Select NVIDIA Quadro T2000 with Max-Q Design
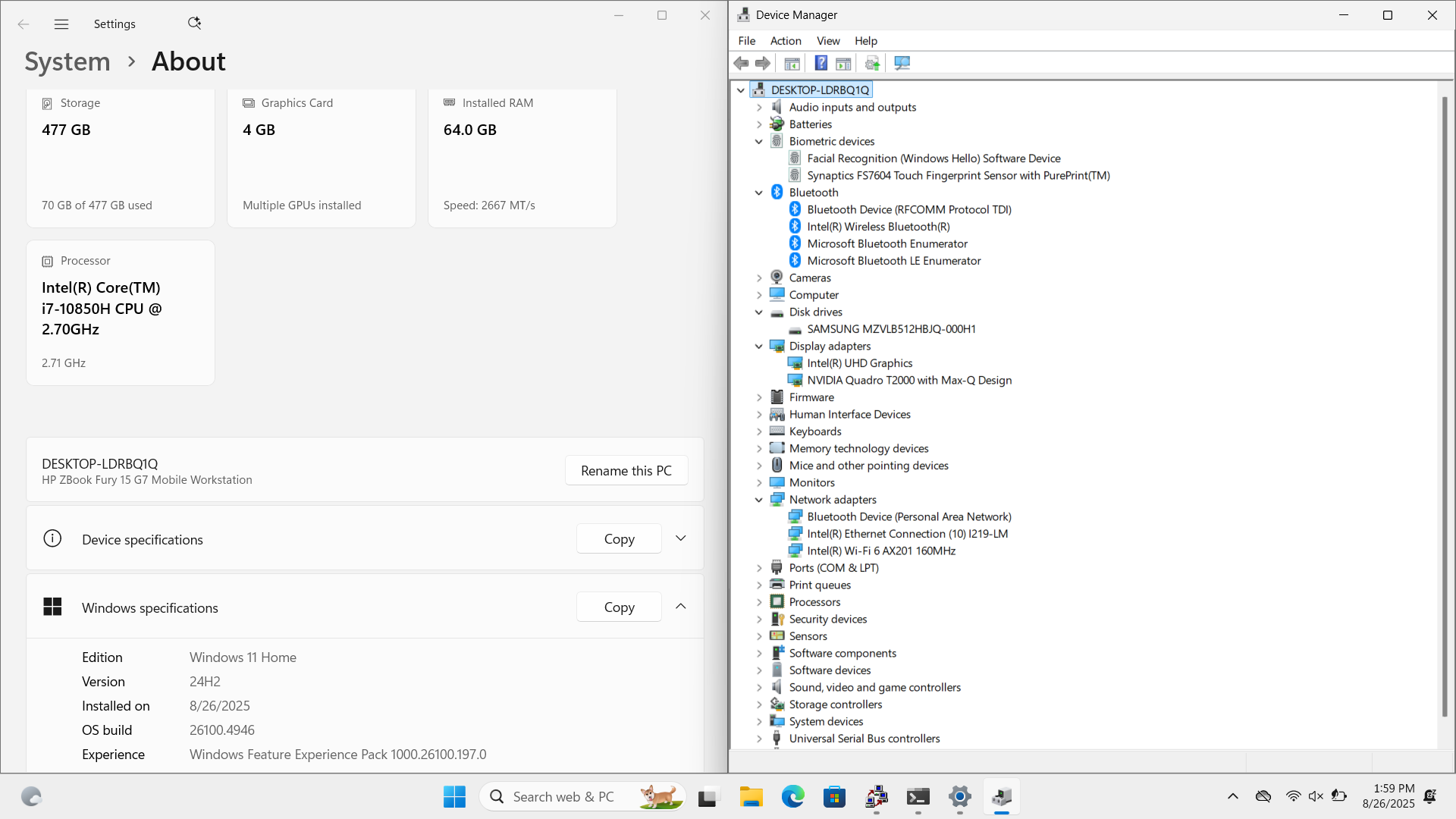 pyautogui.click(x=909, y=381)
